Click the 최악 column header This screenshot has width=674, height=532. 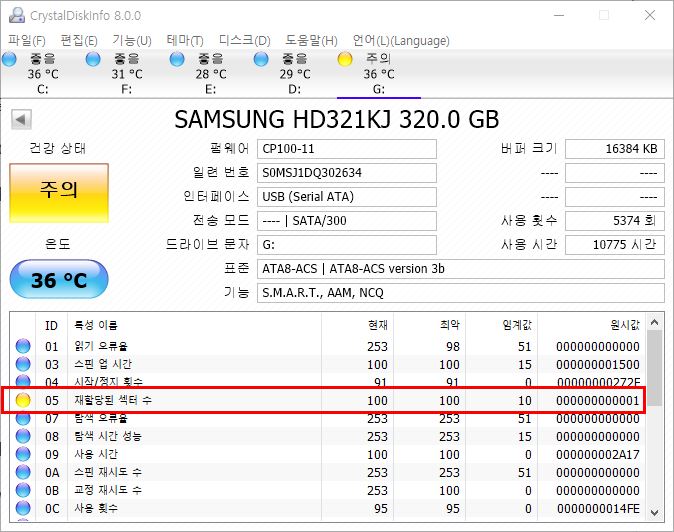tap(429, 325)
